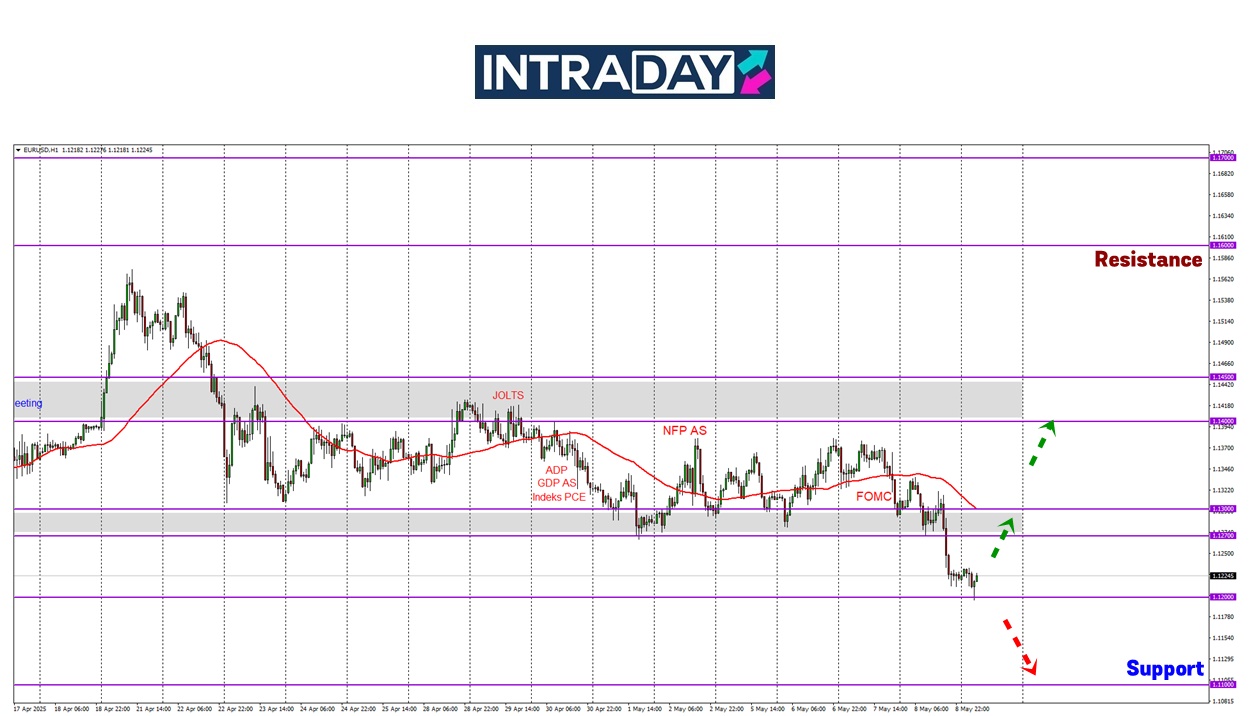Click the INTRADAY logo text
This screenshot has height=716, width=1250.
click(606, 72)
